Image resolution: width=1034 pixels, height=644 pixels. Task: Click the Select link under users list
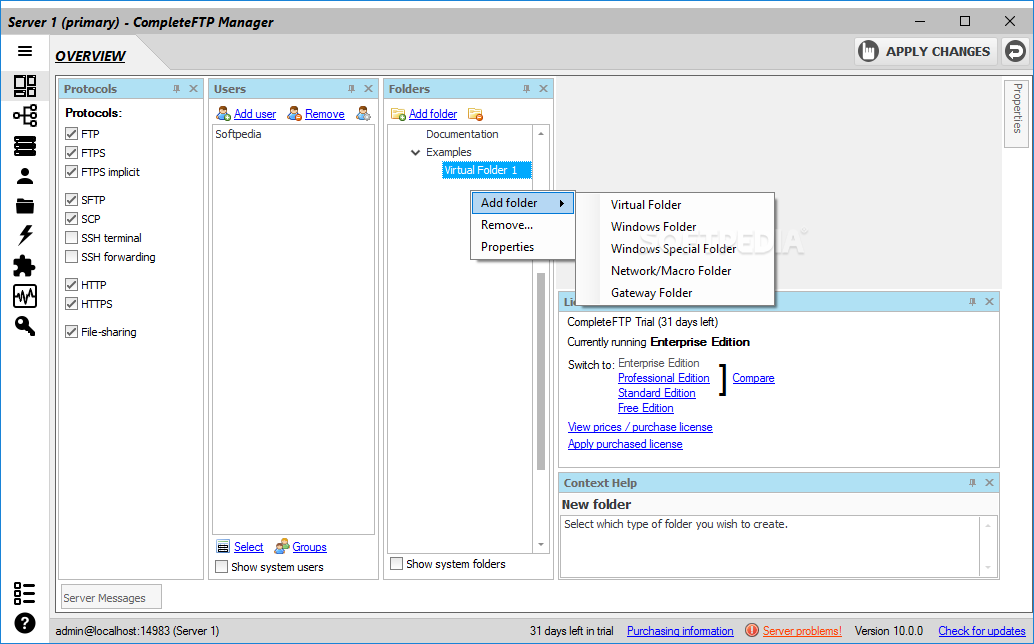pyautogui.click(x=249, y=547)
